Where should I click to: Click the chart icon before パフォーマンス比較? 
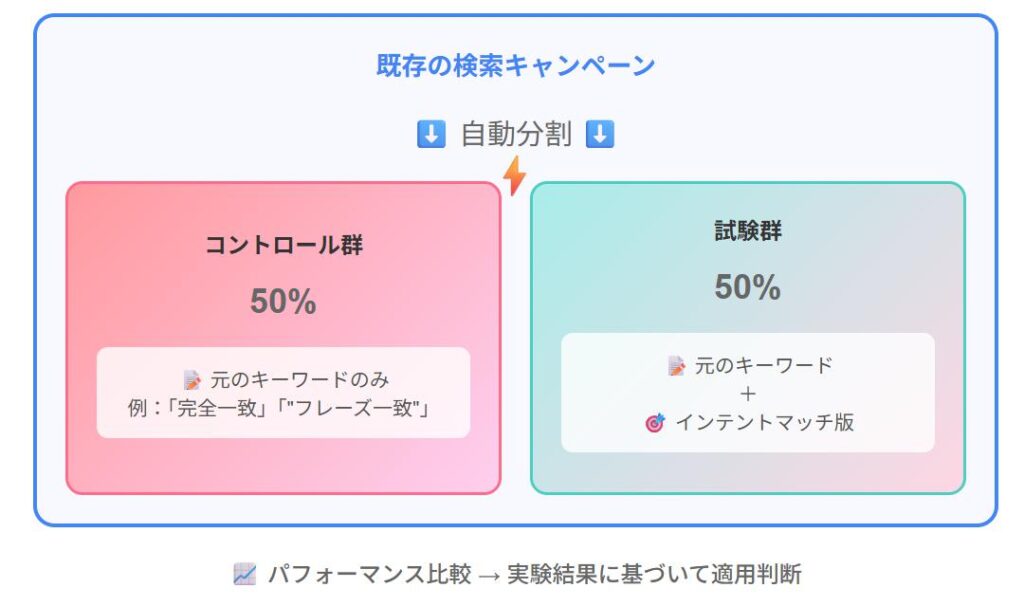click(x=245, y=574)
